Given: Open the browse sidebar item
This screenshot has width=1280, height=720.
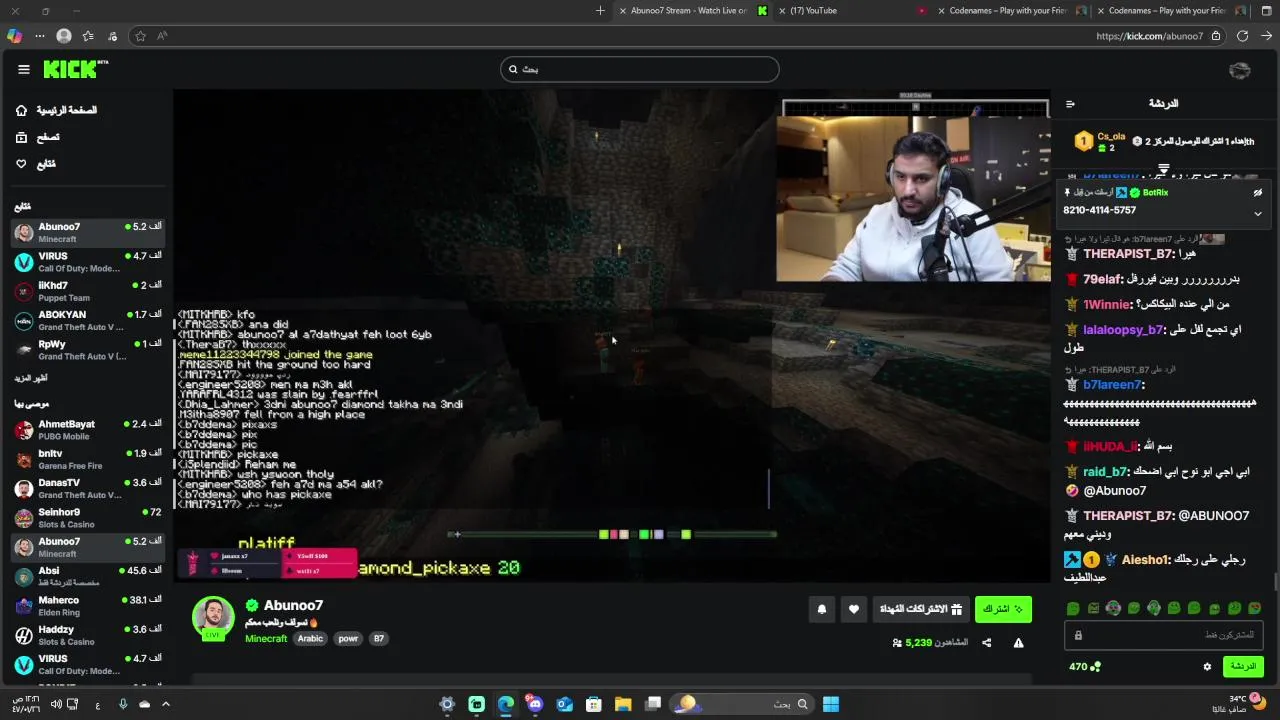Looking at the screenshot, I should click(37, 137).
